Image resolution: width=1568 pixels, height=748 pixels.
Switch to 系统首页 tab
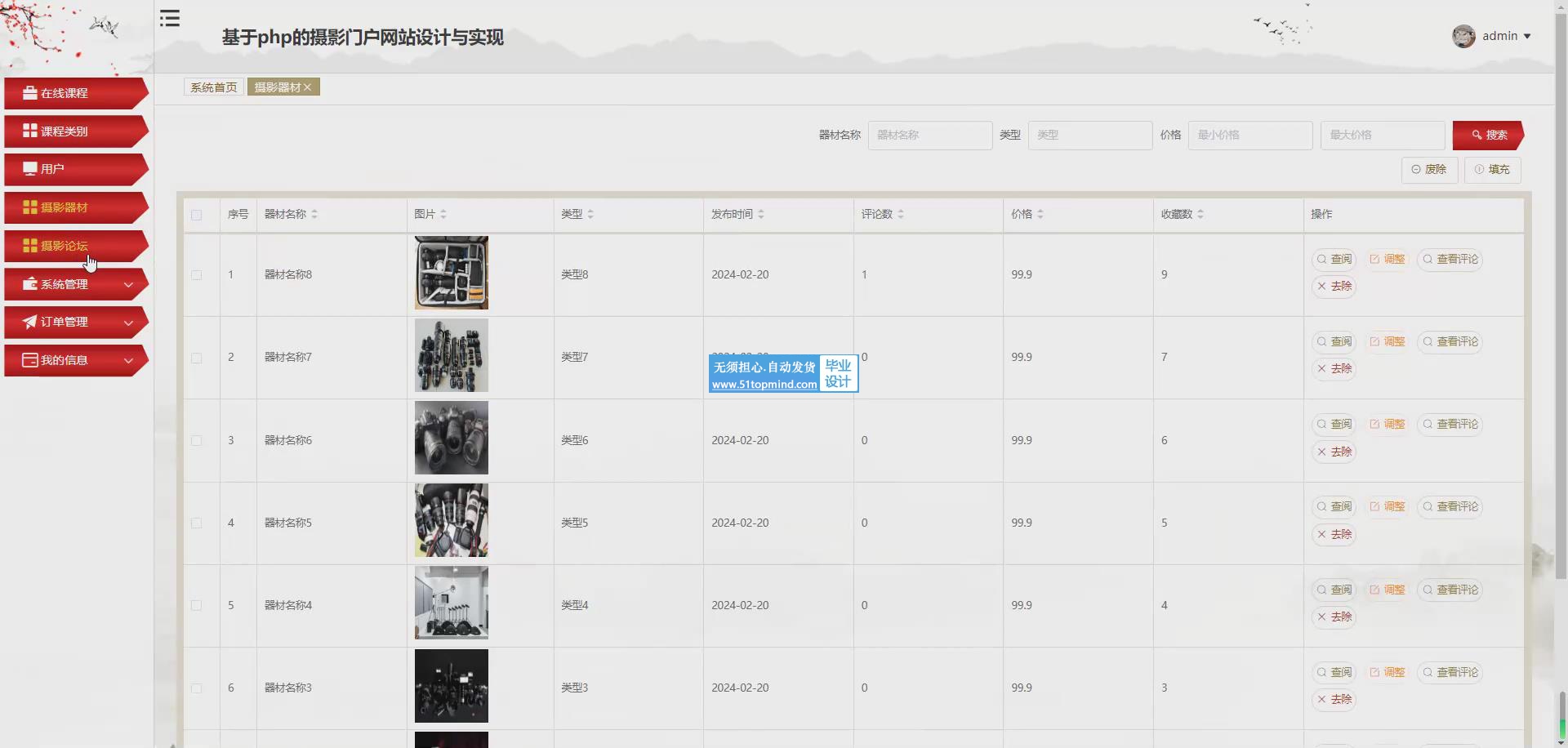(214, 87)
